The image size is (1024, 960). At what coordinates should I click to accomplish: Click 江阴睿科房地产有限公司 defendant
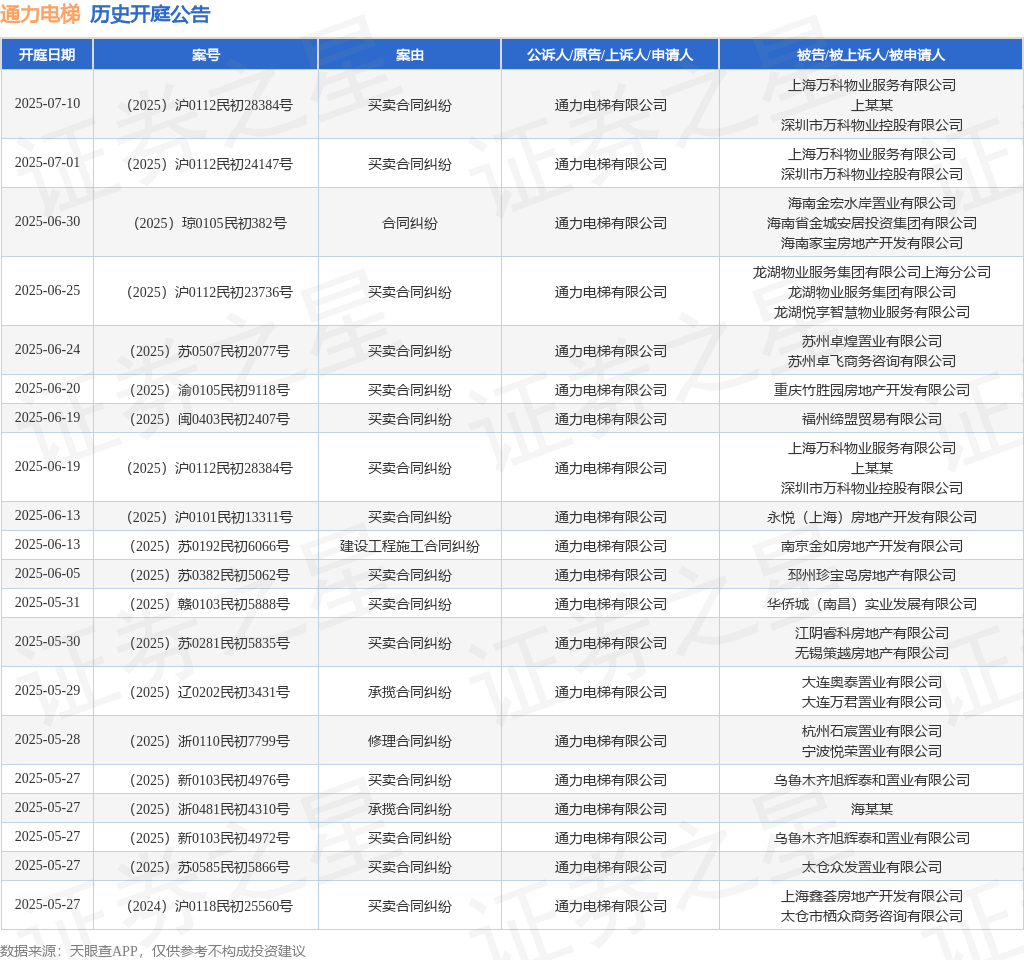tap(871, 633)
